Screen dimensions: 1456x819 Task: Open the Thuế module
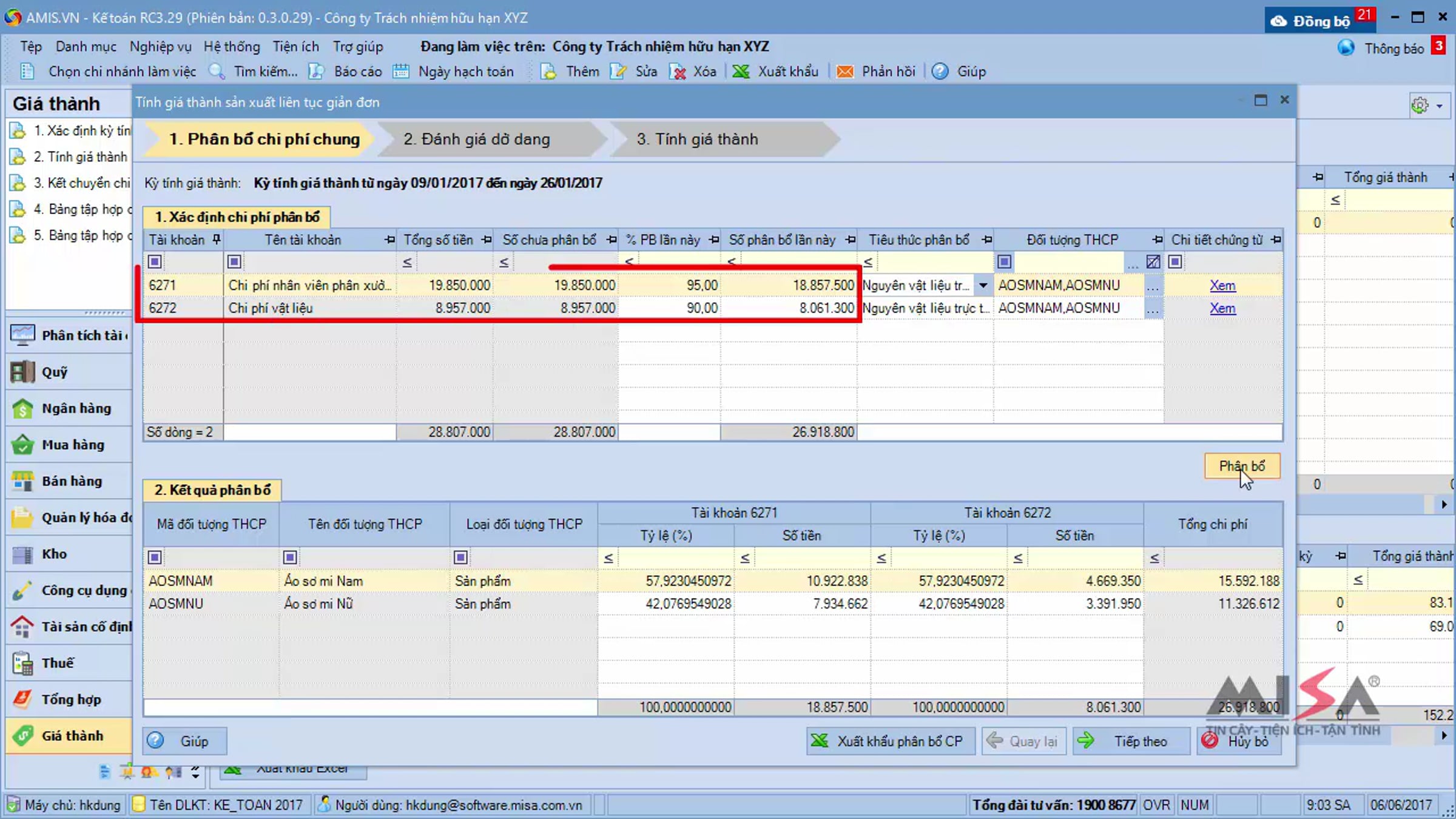[x=68, y=663]
